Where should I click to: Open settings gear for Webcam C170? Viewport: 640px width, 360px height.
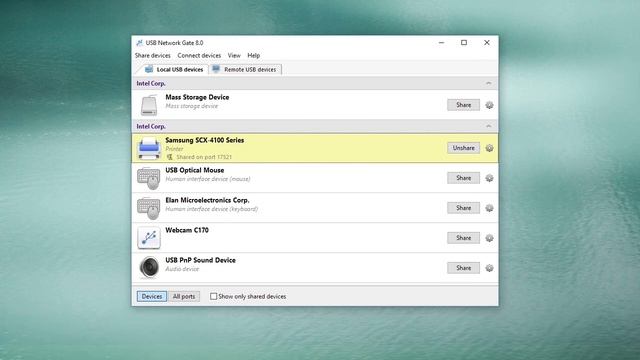pyautogui.click(x=489, y=238)
